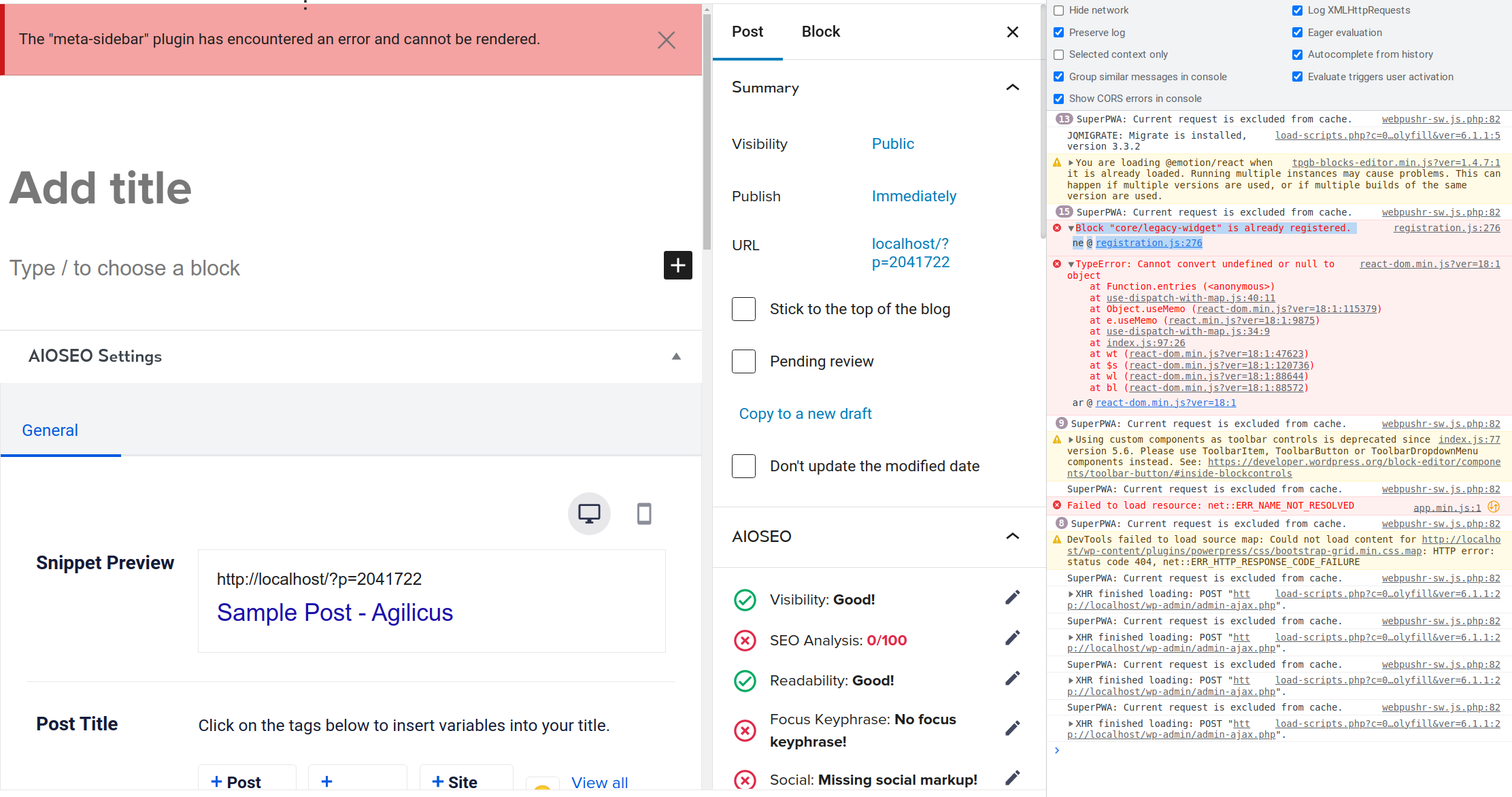Open the General tab in AIOSEO Settings
Viewport: 1512px width, 797px height.
coord(50,430)
